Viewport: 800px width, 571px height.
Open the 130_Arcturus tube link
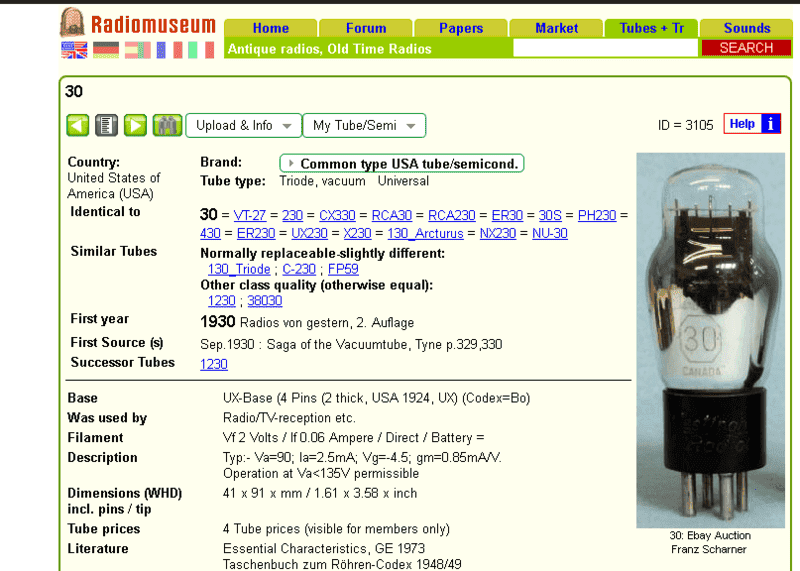[x=426, y=233]
